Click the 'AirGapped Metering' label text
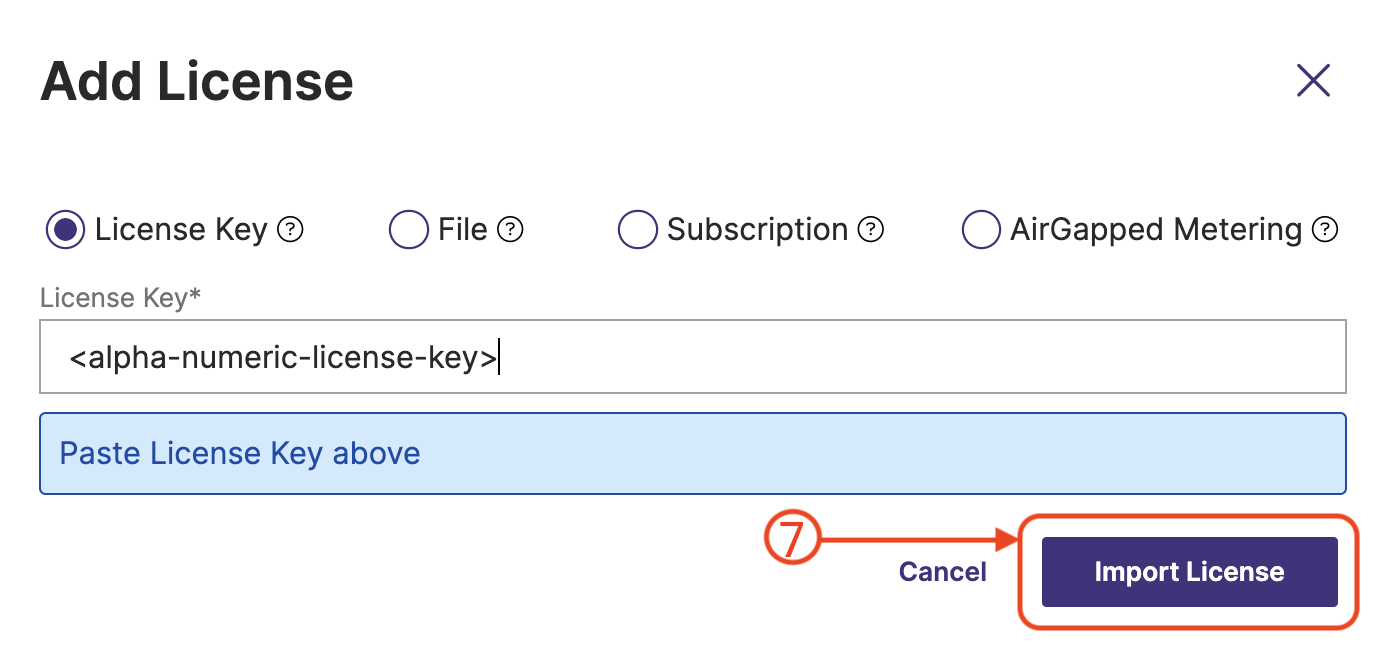The width and height of the screenshot is (1386, 654). [1155, 230]
